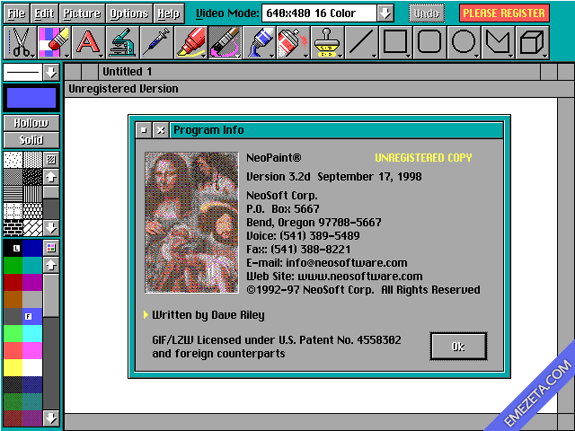Select the Eyedropper syringe tool
This screenshot has width=575, height=431.
pos(157,43)
